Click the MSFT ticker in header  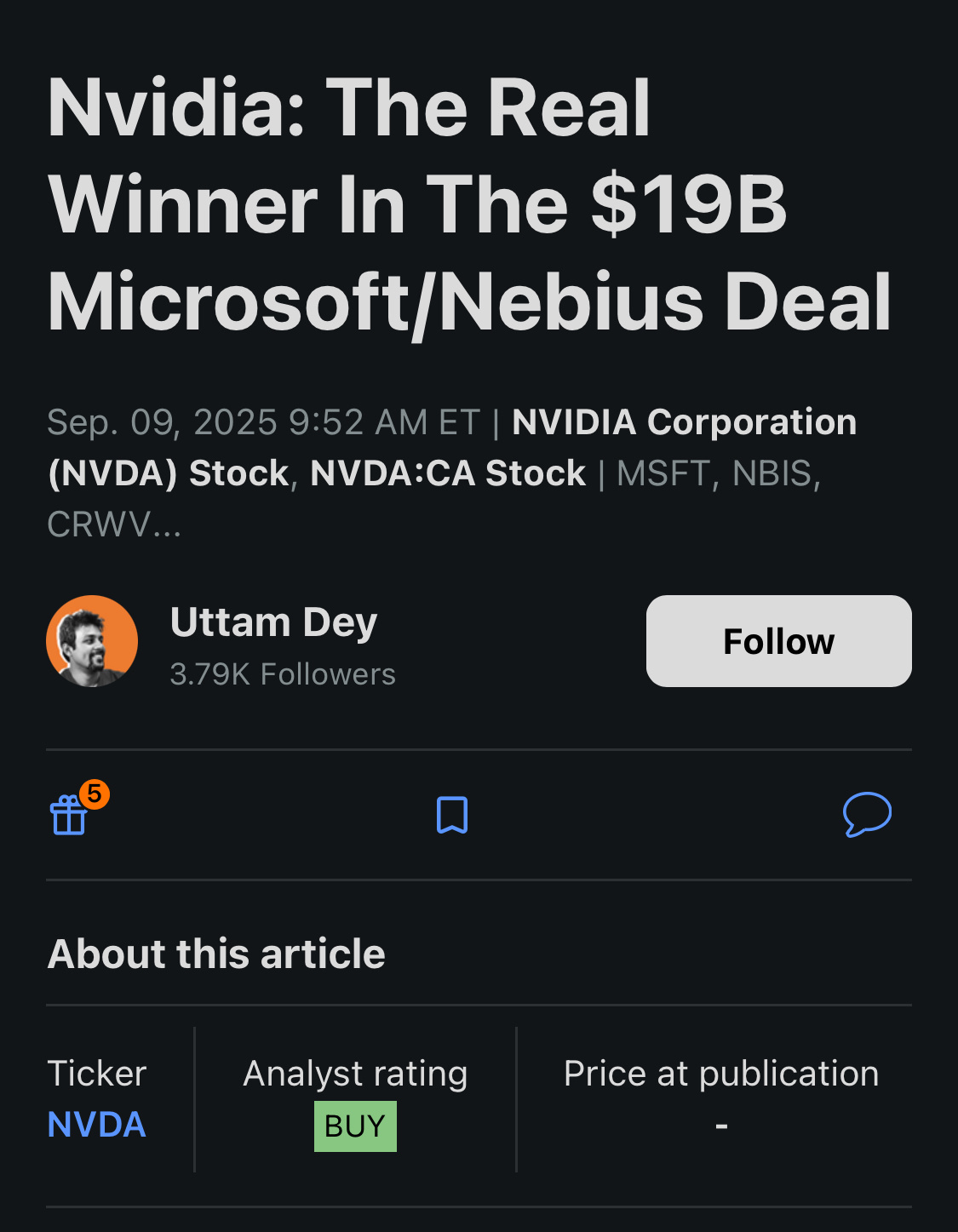(663, 473)
